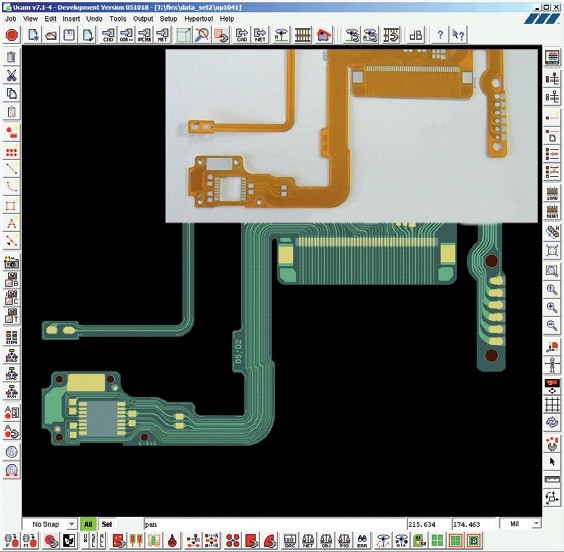Click the camera snapshot icon

point(12,263)
